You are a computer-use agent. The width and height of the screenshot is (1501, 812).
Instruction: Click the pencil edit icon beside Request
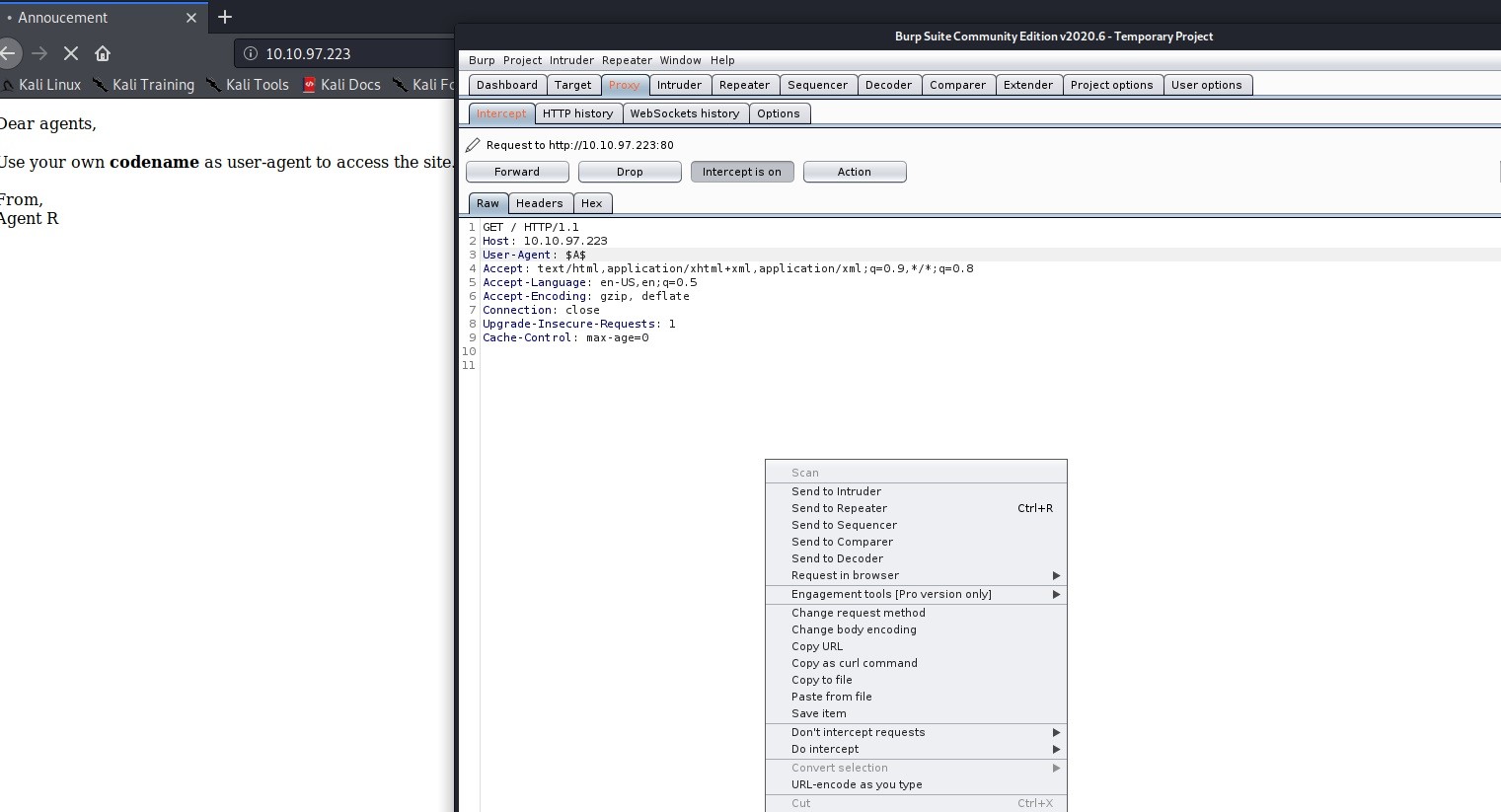point(473,145)
